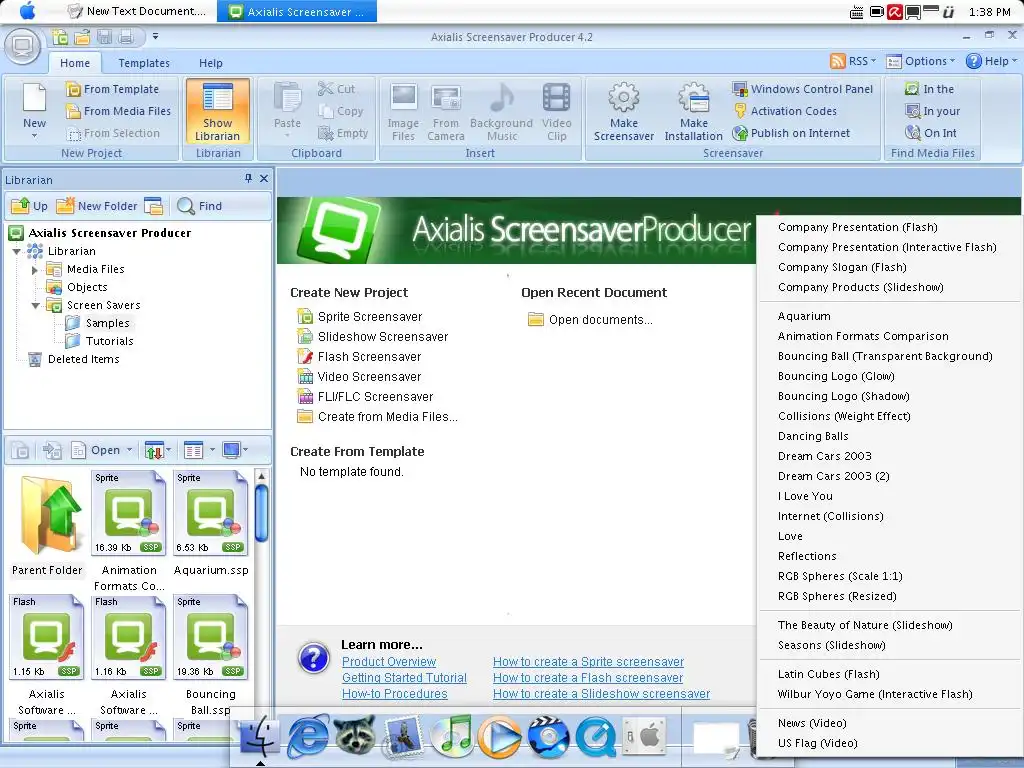Choose Dancing Balls menu entry

click(813, 436)
